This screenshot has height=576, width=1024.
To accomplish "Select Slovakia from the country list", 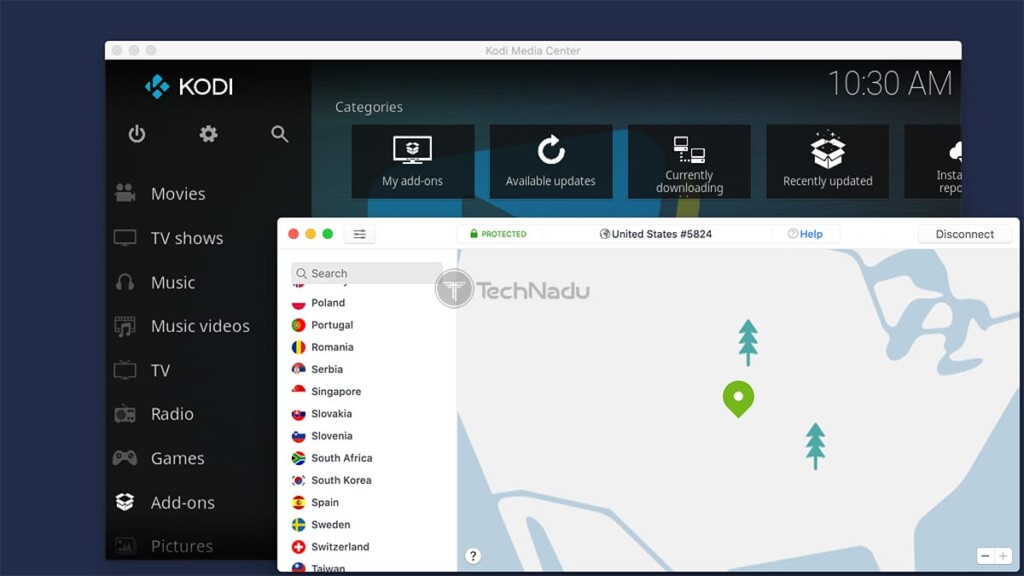I will [331, 414].
